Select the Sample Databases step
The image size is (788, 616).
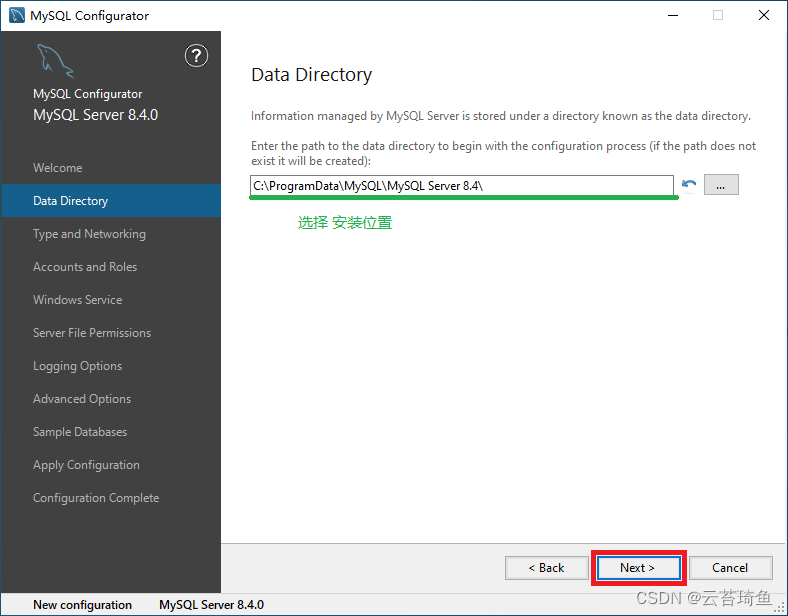(111, 432)
